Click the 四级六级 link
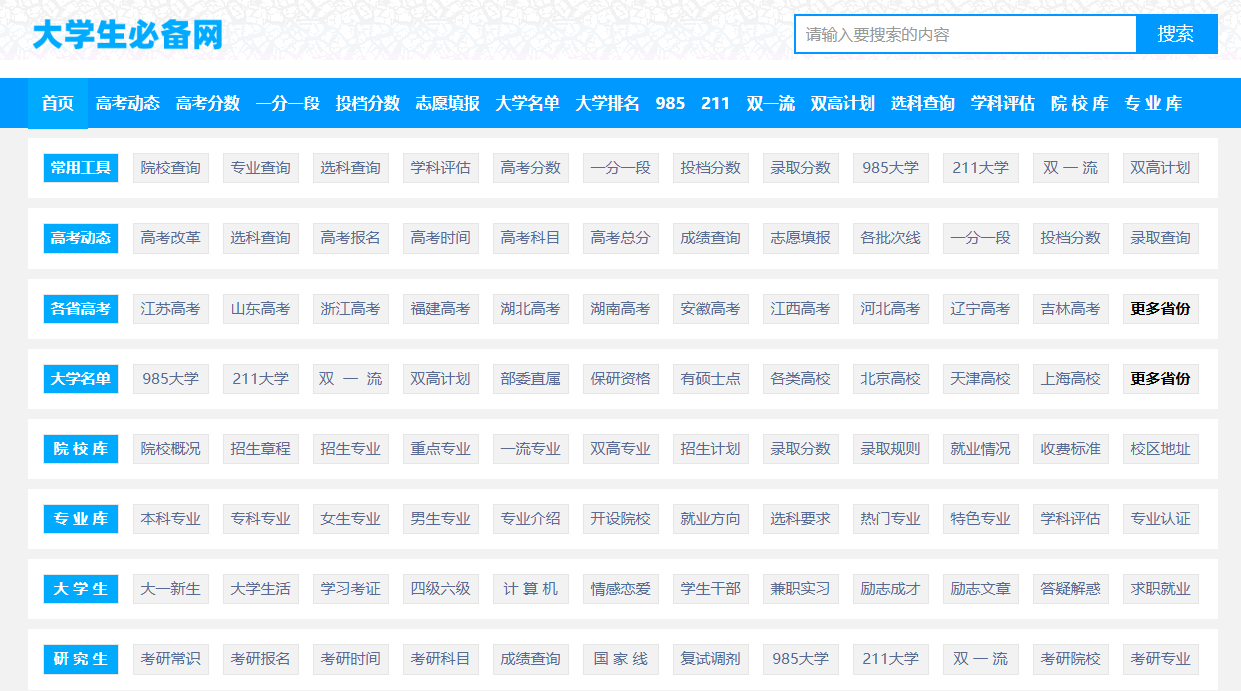Image resolution: width=1241 pixels, height=691 pixels. (x=441, y=589)
